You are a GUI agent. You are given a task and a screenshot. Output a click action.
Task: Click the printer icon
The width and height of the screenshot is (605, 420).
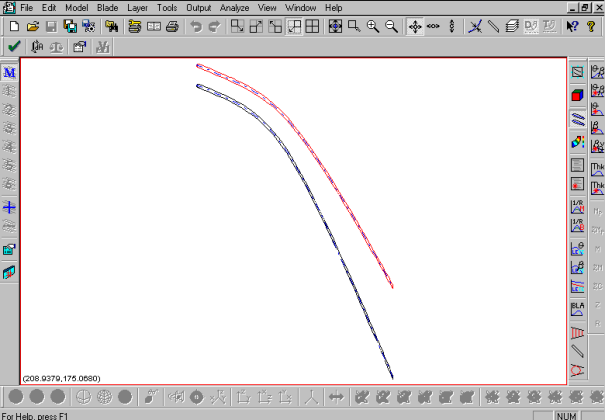[x=172, y=26]
